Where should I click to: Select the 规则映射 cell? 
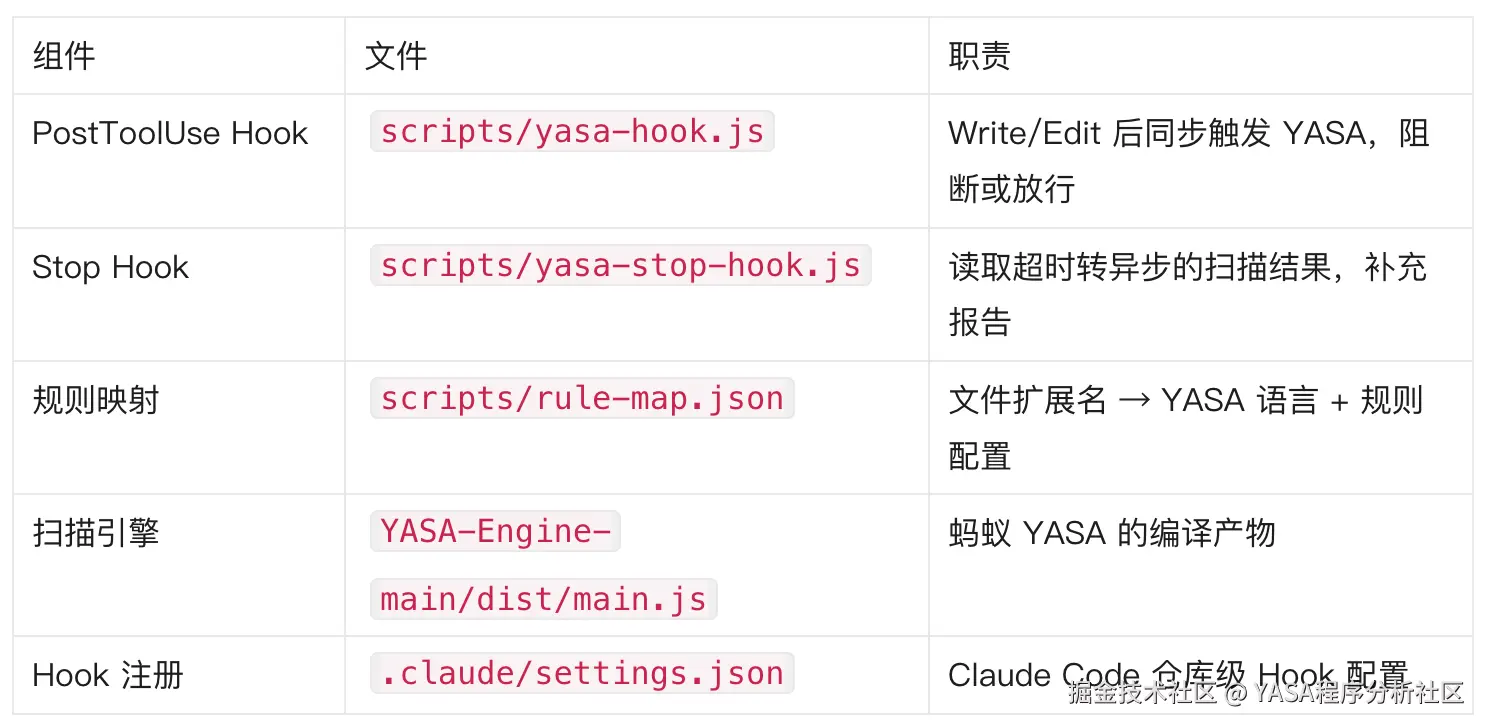click(x=96, y=401)
